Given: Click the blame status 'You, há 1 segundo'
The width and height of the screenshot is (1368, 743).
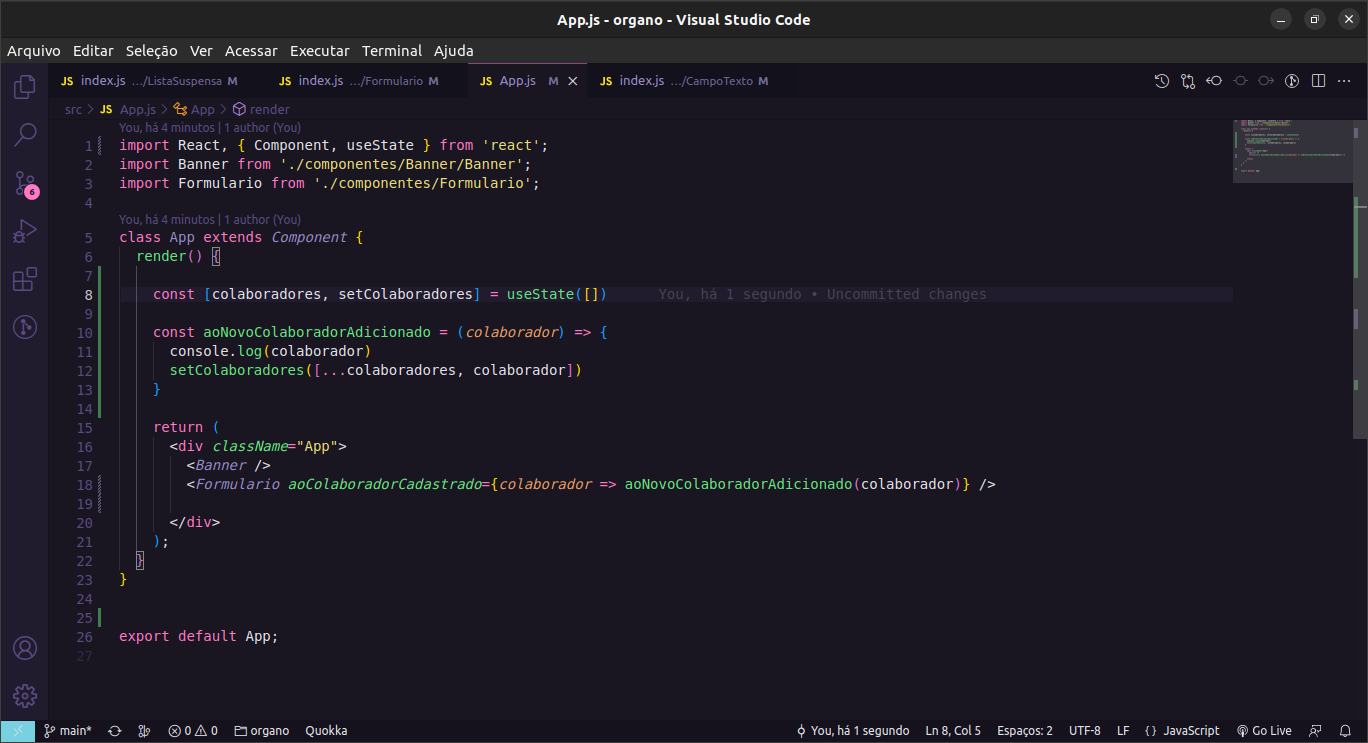Looking at the screenshot, I should [x=853, y=731].
